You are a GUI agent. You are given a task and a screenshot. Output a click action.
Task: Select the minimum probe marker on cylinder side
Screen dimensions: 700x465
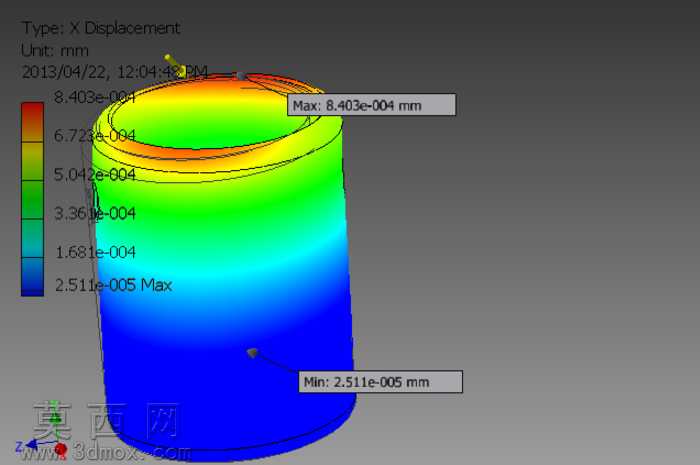253,353
